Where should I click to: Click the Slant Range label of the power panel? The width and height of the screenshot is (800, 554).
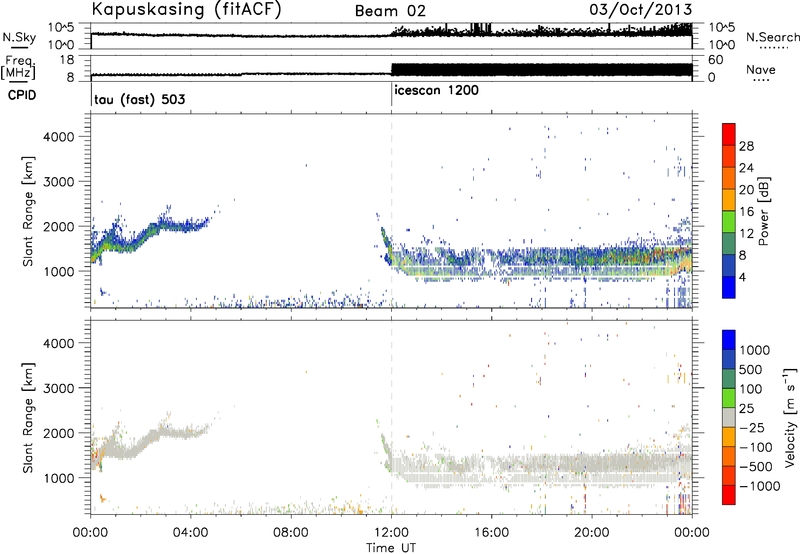[x=28, y=211]
